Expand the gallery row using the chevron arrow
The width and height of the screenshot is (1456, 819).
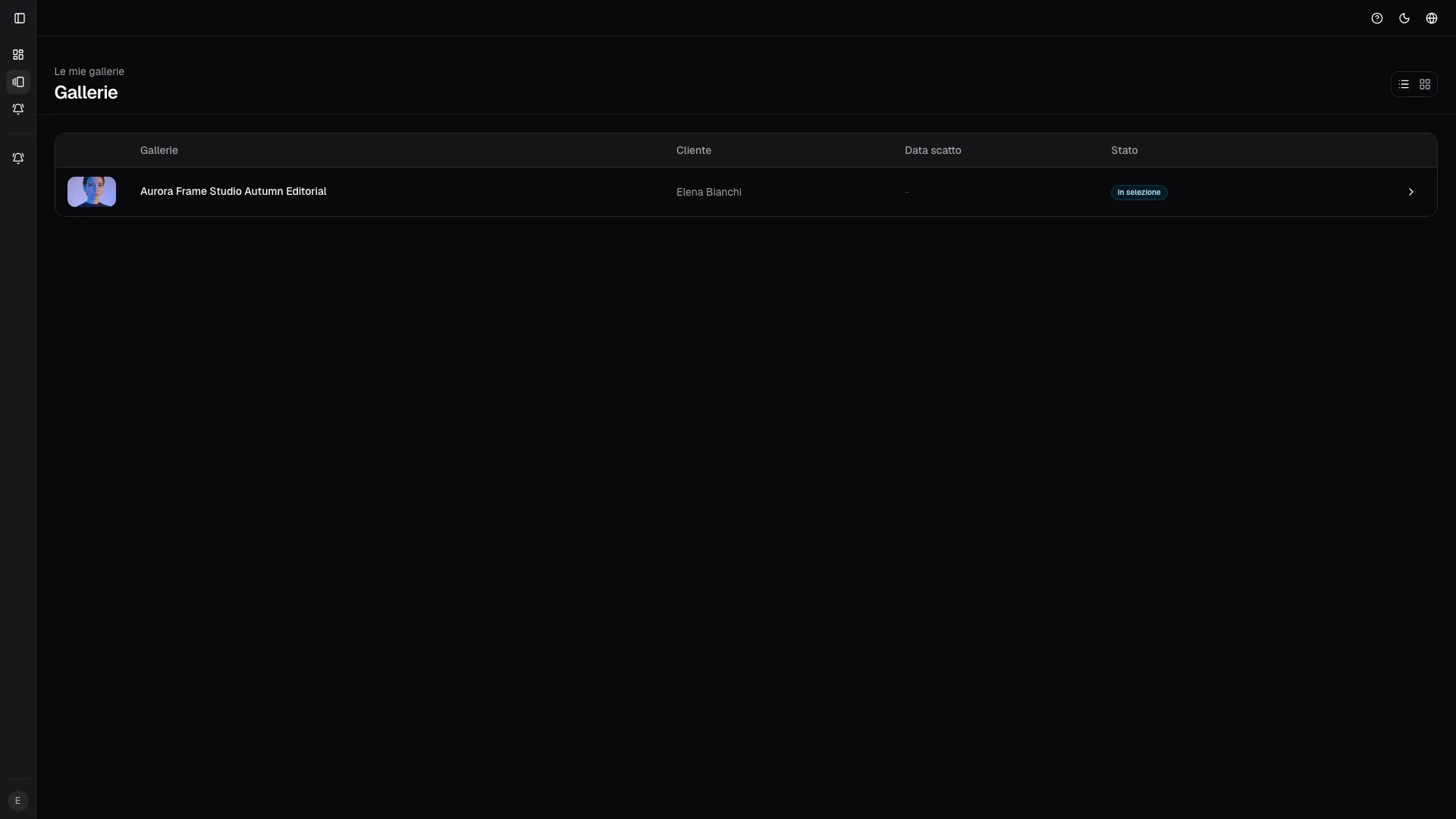pos(1411,192)
